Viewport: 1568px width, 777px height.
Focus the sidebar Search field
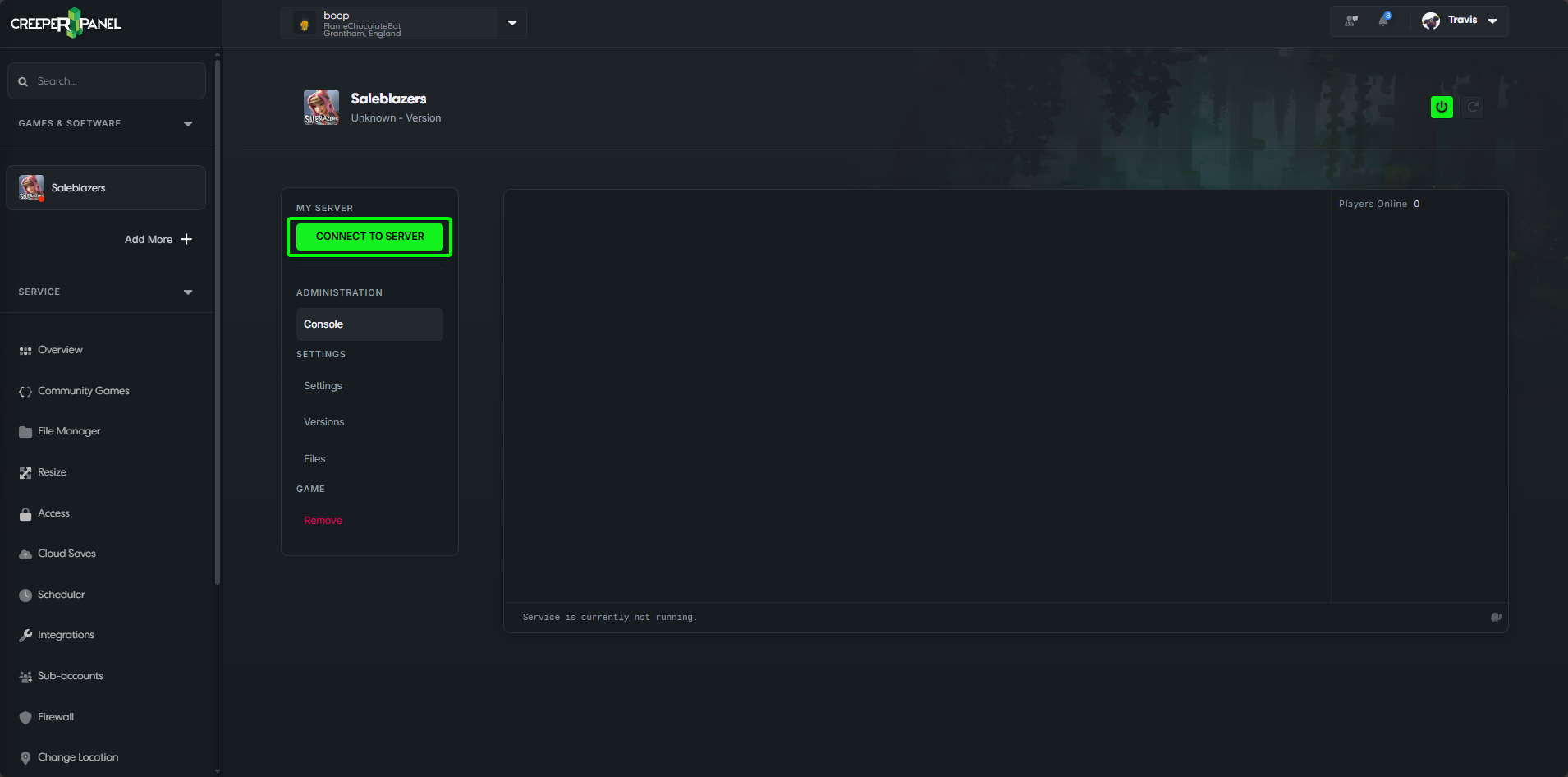[x=107, y=81]
